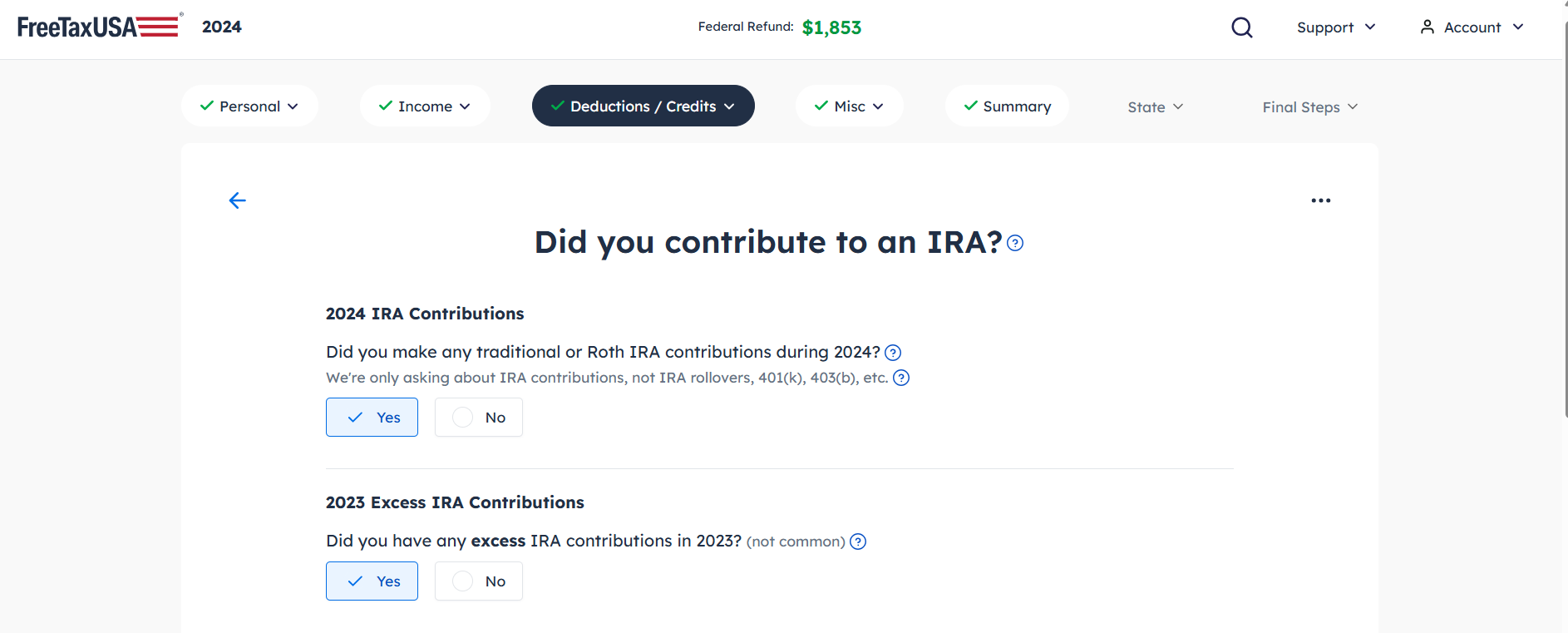
Task: Click the search magnifier icon
Action: [x=1242, y=27]
